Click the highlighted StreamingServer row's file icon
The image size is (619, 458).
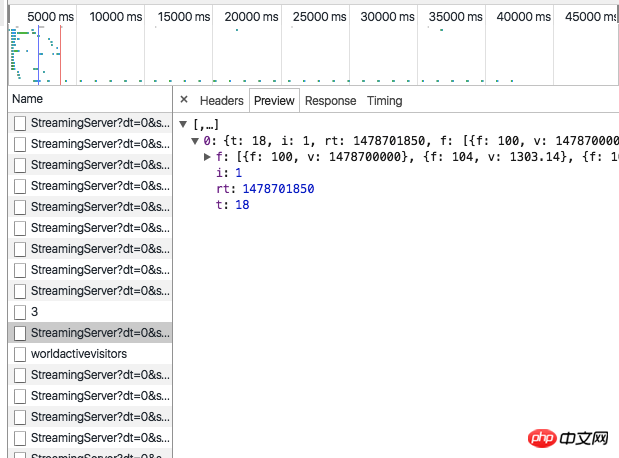click(x=20, y=333)
